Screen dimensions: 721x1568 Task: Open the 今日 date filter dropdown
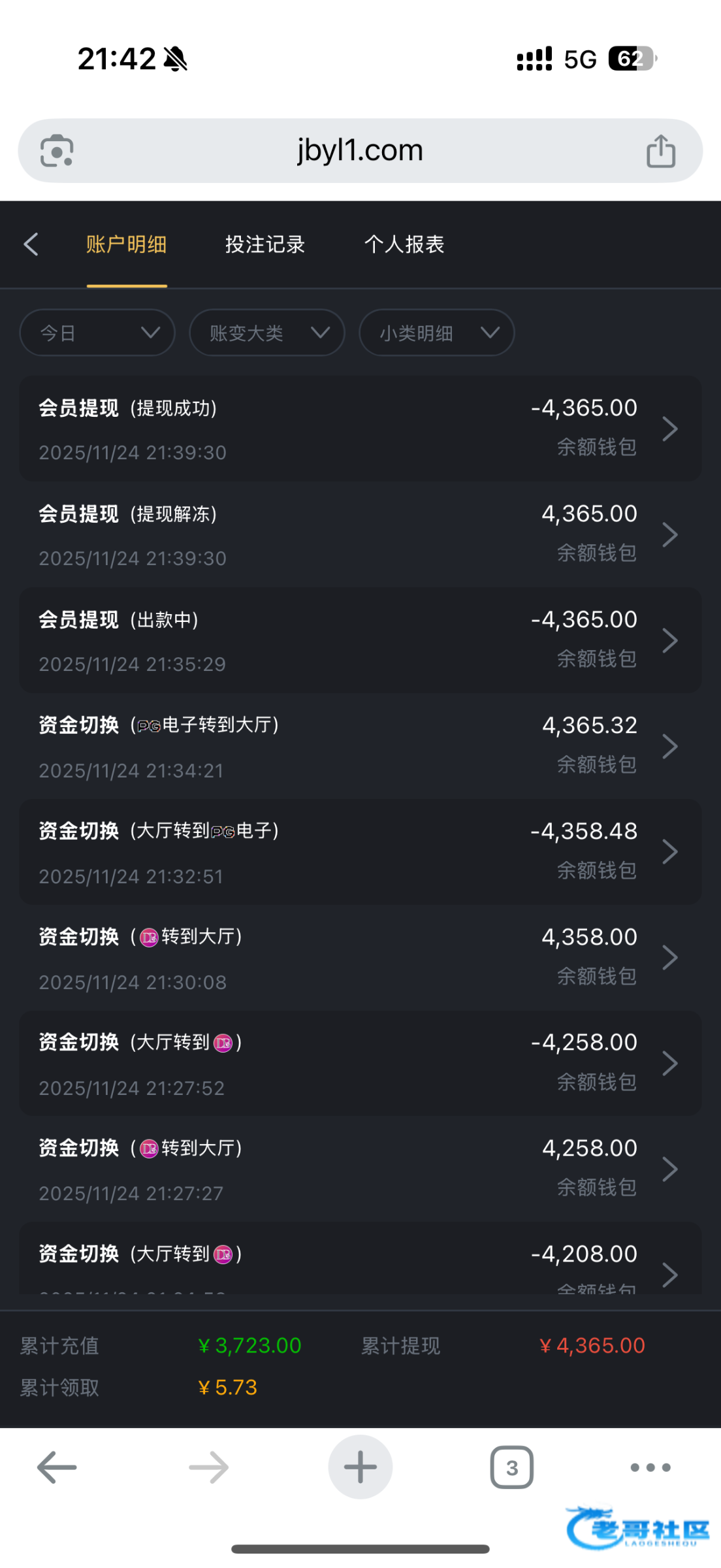(x=97, y=333)
